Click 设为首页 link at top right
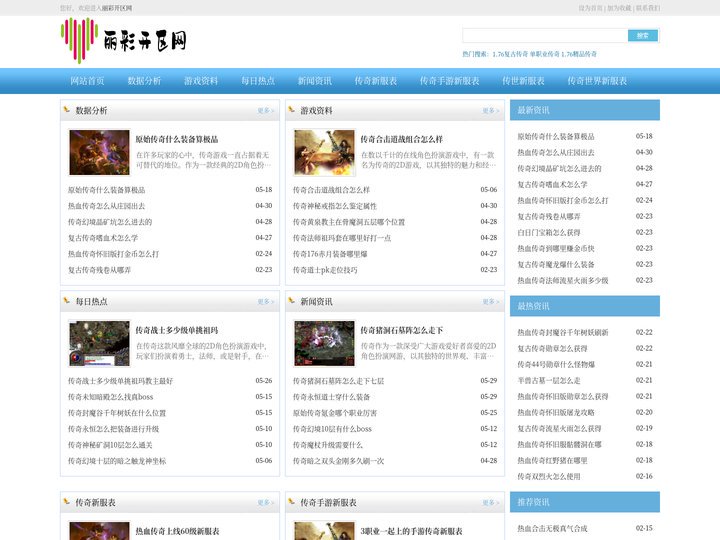Screen dimensions: 720x540 591,8
